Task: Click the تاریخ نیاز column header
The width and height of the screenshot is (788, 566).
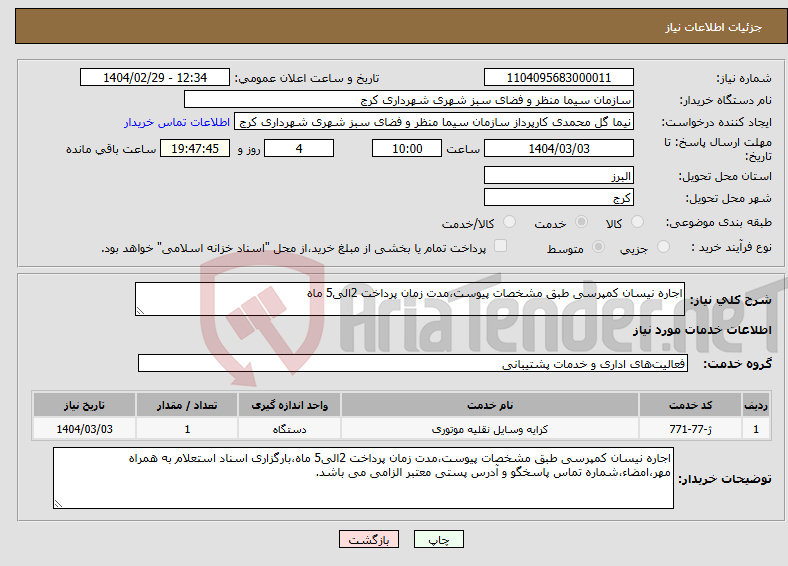Action: tap(84, 405)
